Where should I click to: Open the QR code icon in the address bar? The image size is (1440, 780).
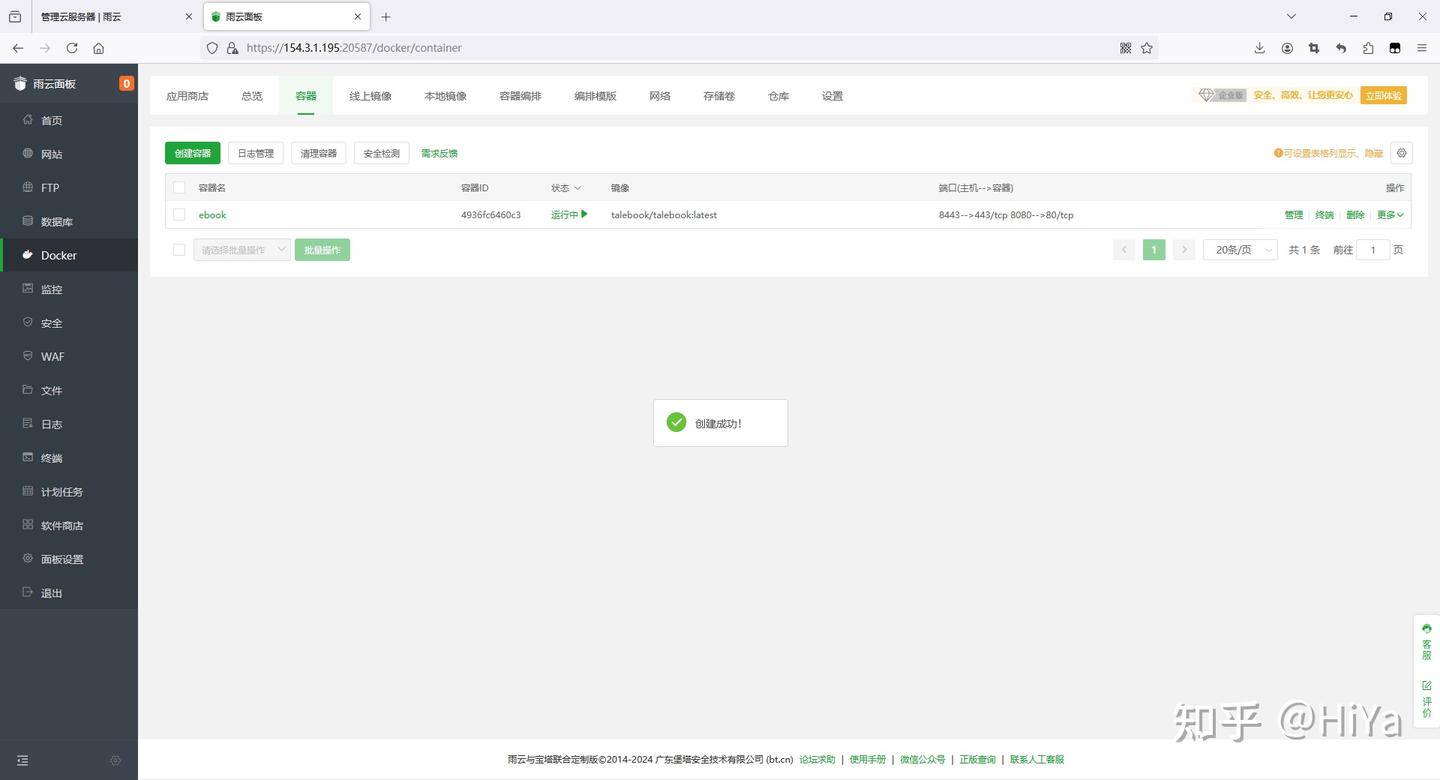click(1125, 48)
